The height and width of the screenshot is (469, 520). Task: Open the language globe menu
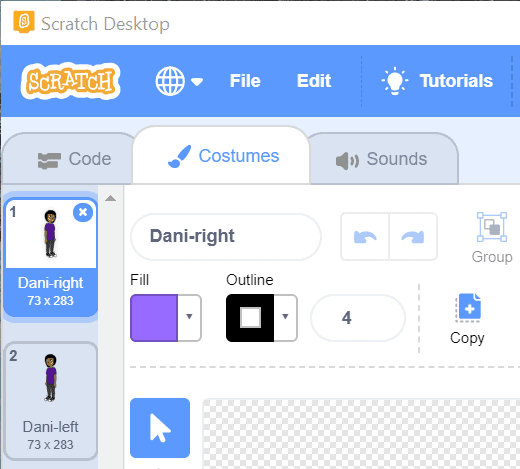(x=170, y=81)
